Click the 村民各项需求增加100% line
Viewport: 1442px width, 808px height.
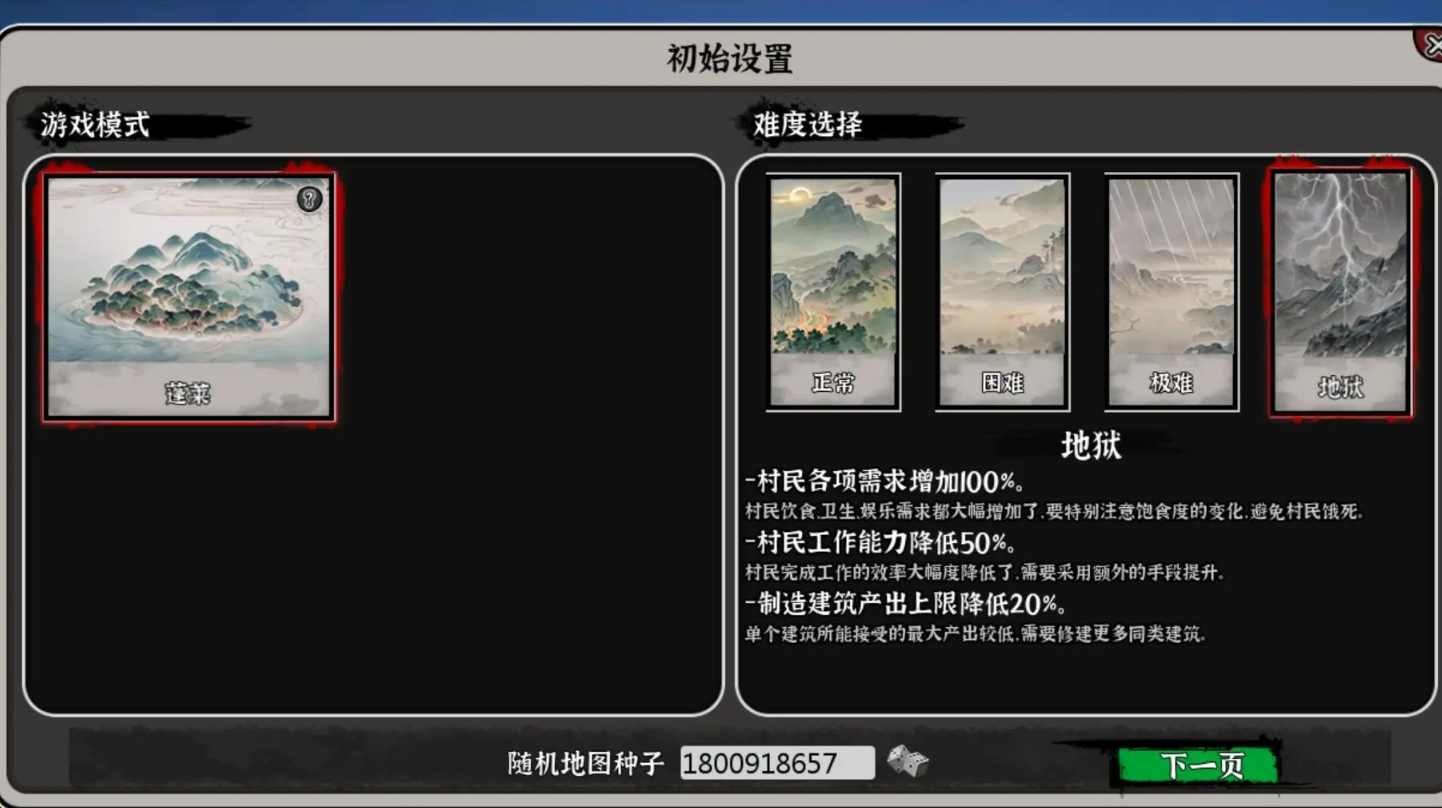tap(885, 482)
